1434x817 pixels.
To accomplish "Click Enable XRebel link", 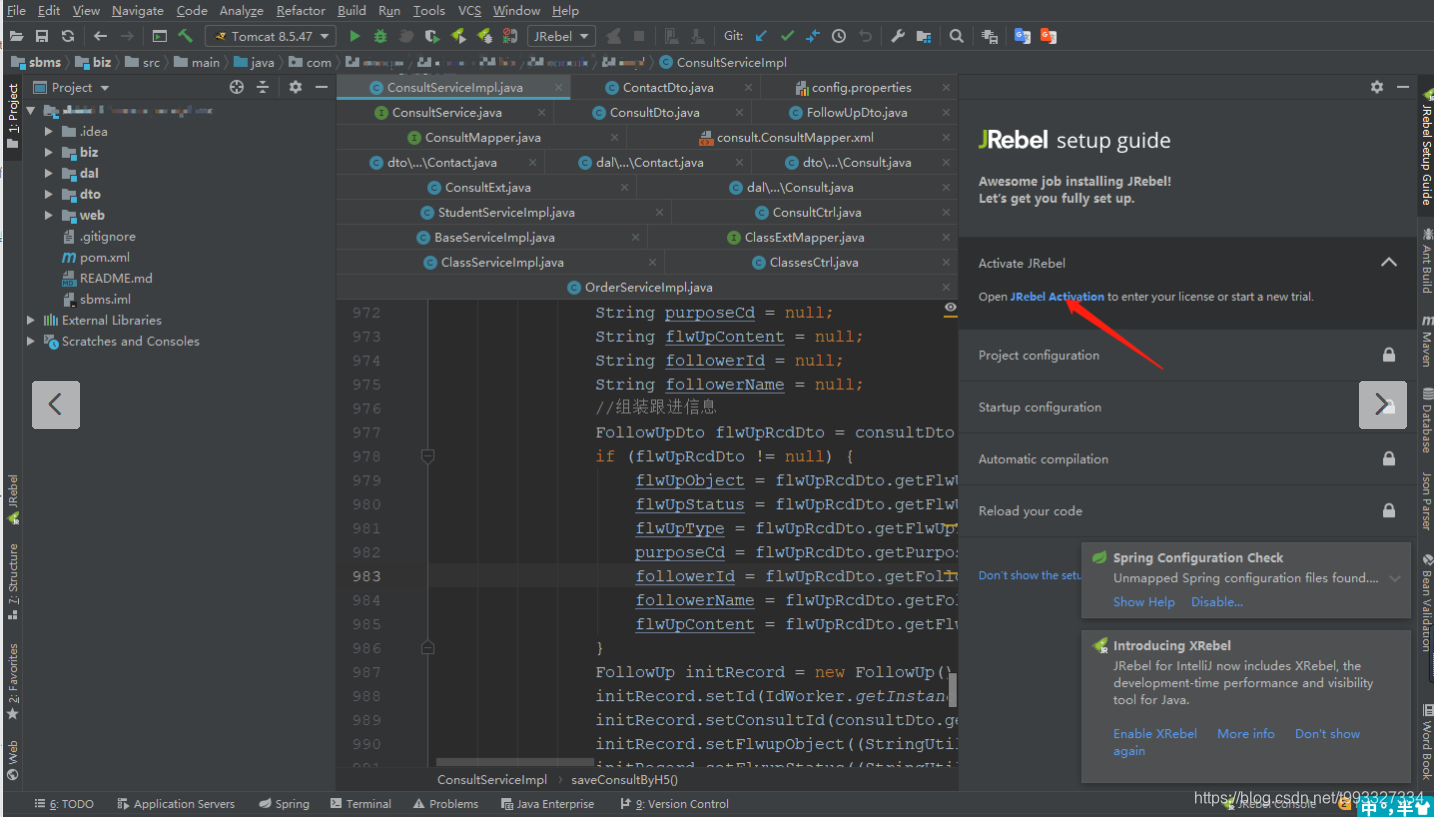I will pos(1155,734).
